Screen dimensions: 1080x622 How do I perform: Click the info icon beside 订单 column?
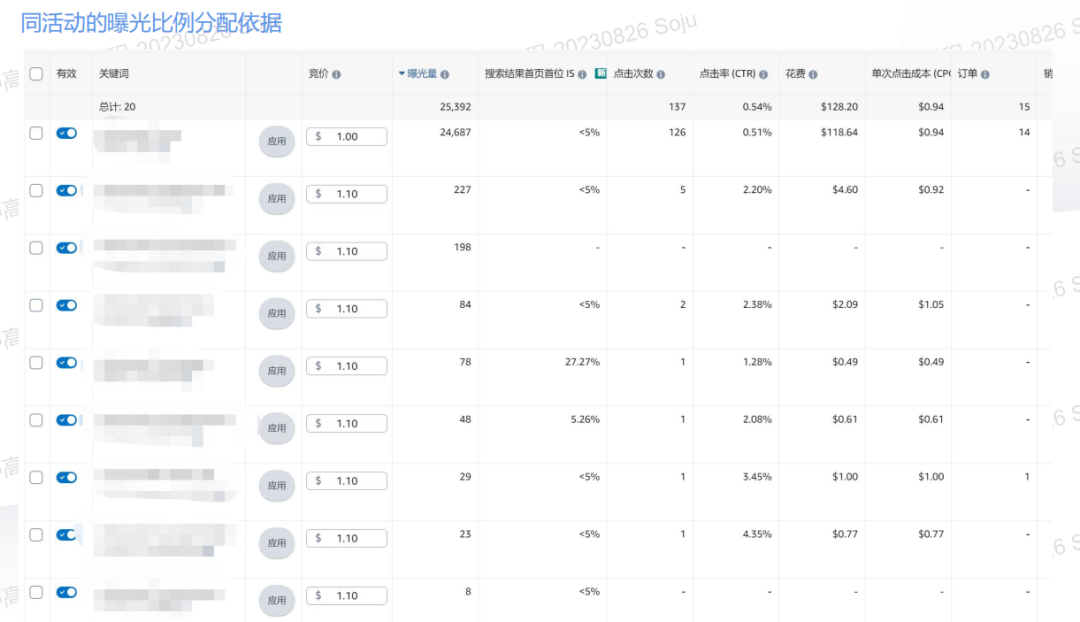pyautogui.click(x=986, y=74)
